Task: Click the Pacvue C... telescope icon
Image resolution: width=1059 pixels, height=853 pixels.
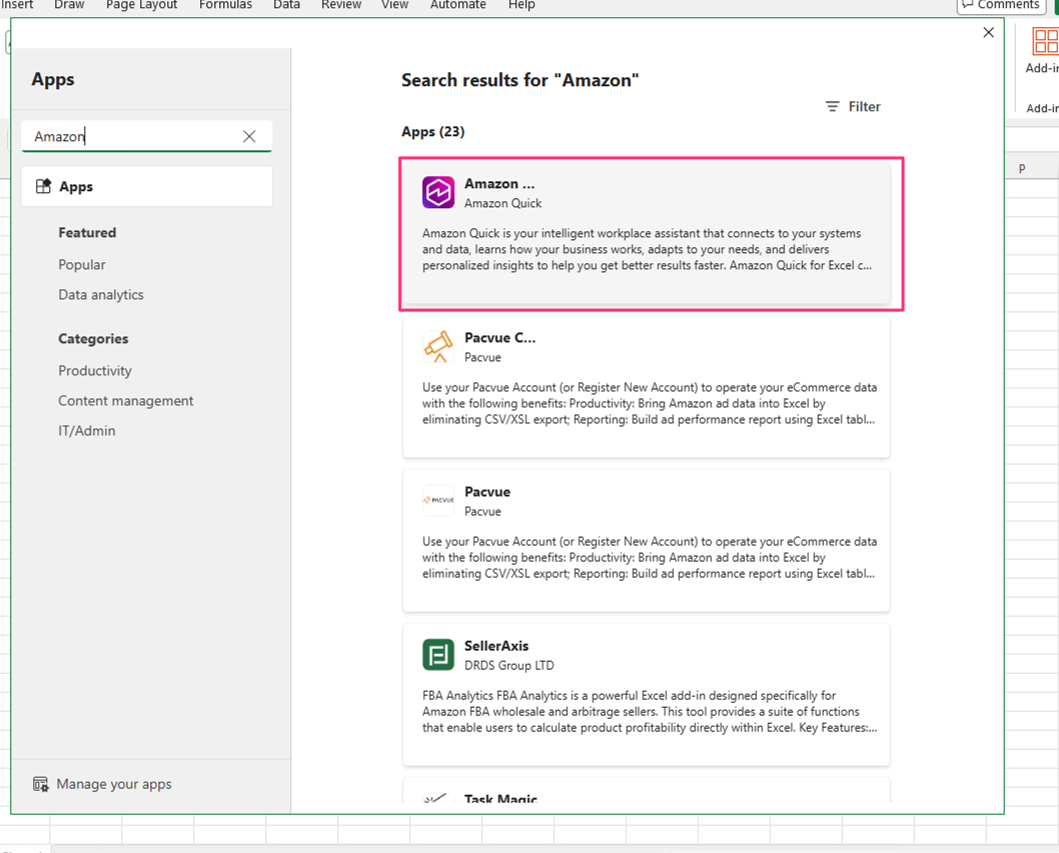Action: click(438, 346)
